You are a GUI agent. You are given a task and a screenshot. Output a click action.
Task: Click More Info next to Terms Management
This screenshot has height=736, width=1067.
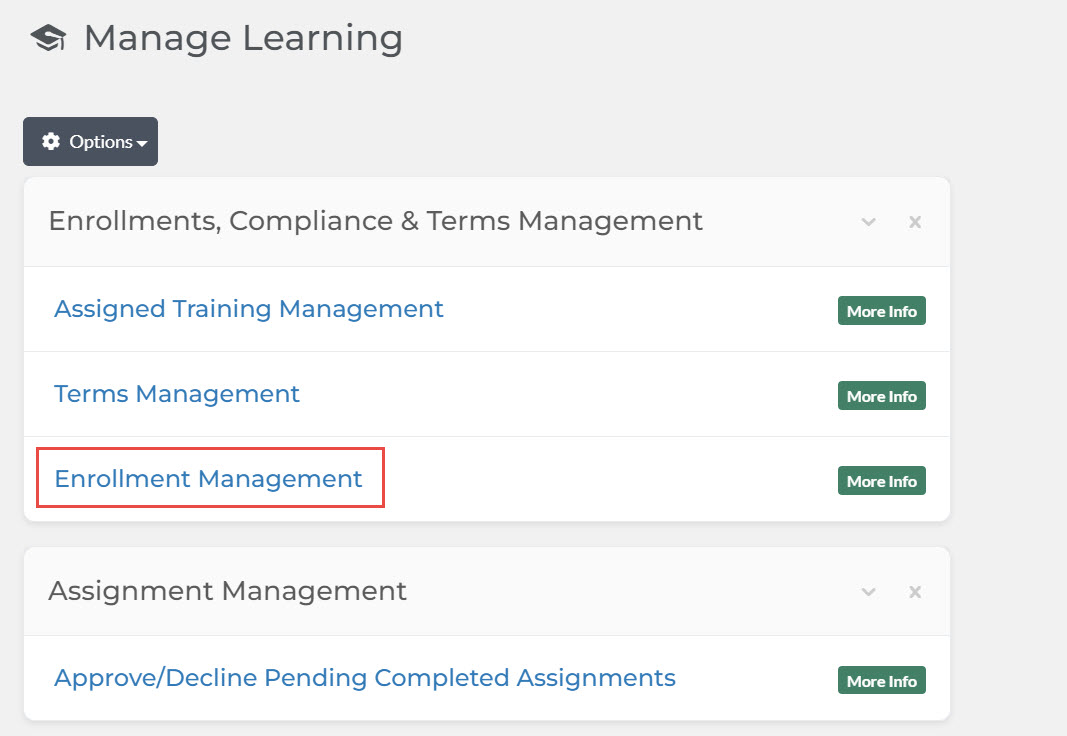point(881,396)
